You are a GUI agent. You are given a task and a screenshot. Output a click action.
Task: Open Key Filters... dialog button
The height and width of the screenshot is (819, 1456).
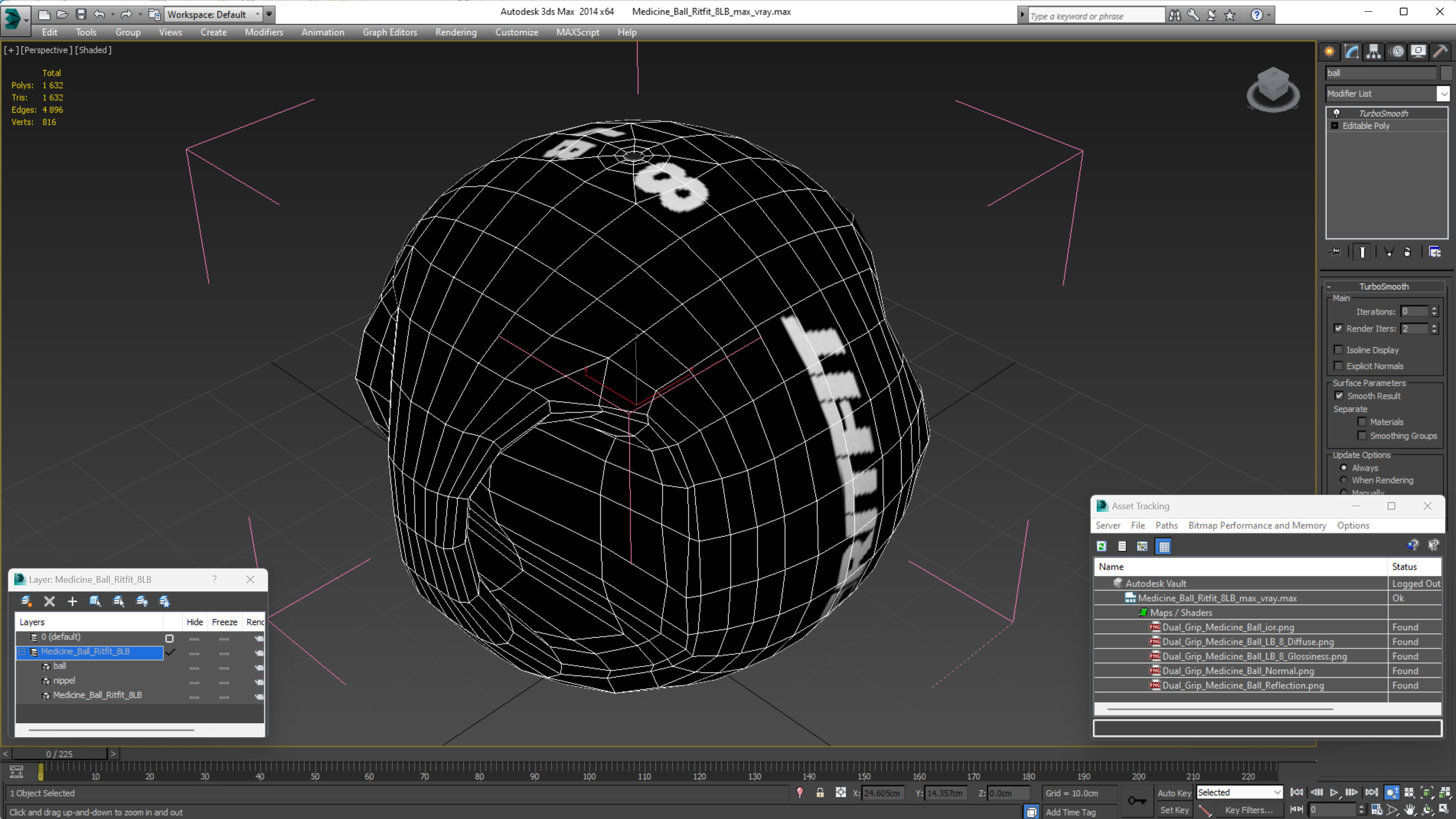1249,810
